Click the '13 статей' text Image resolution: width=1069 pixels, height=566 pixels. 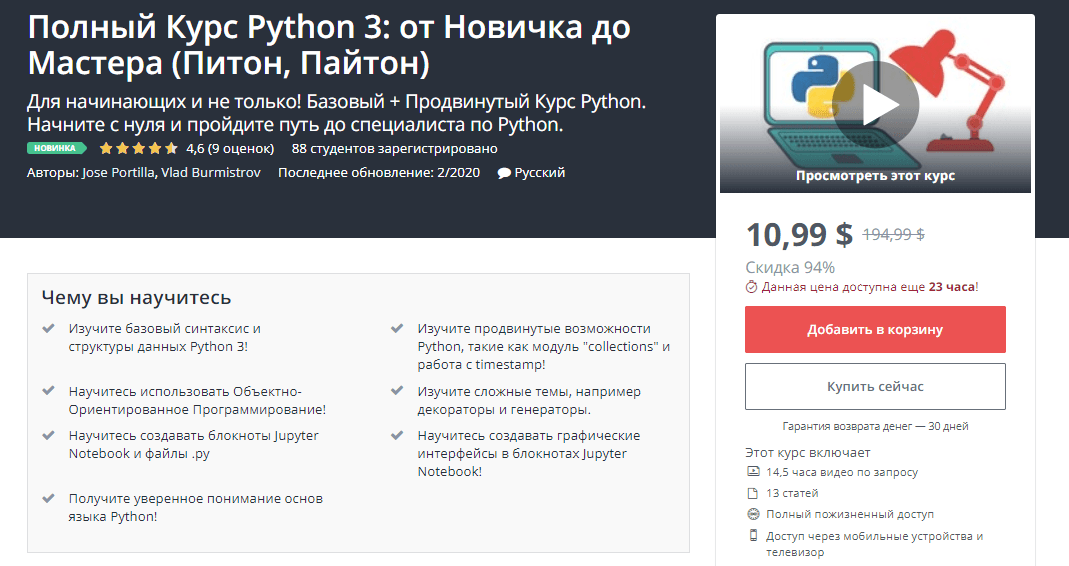792,493
